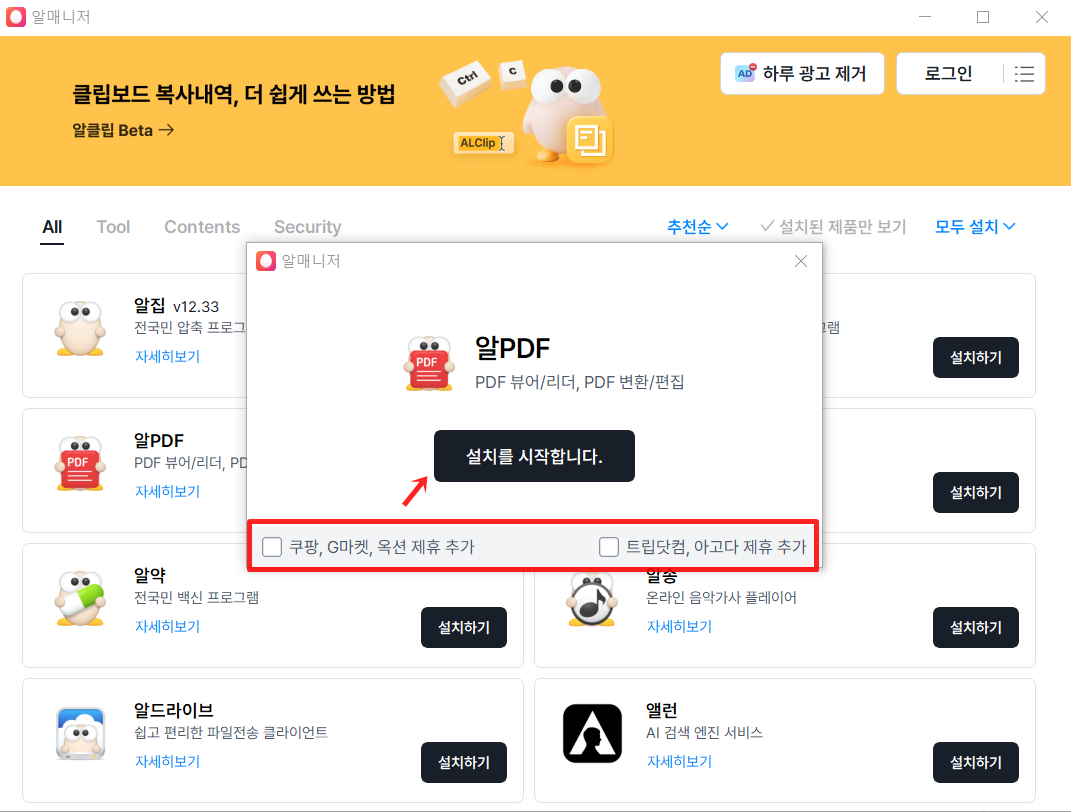Viewport: 1071px width, 812px height.
Task: Click the ALClip label in the banner
Action: coord(482,143)
